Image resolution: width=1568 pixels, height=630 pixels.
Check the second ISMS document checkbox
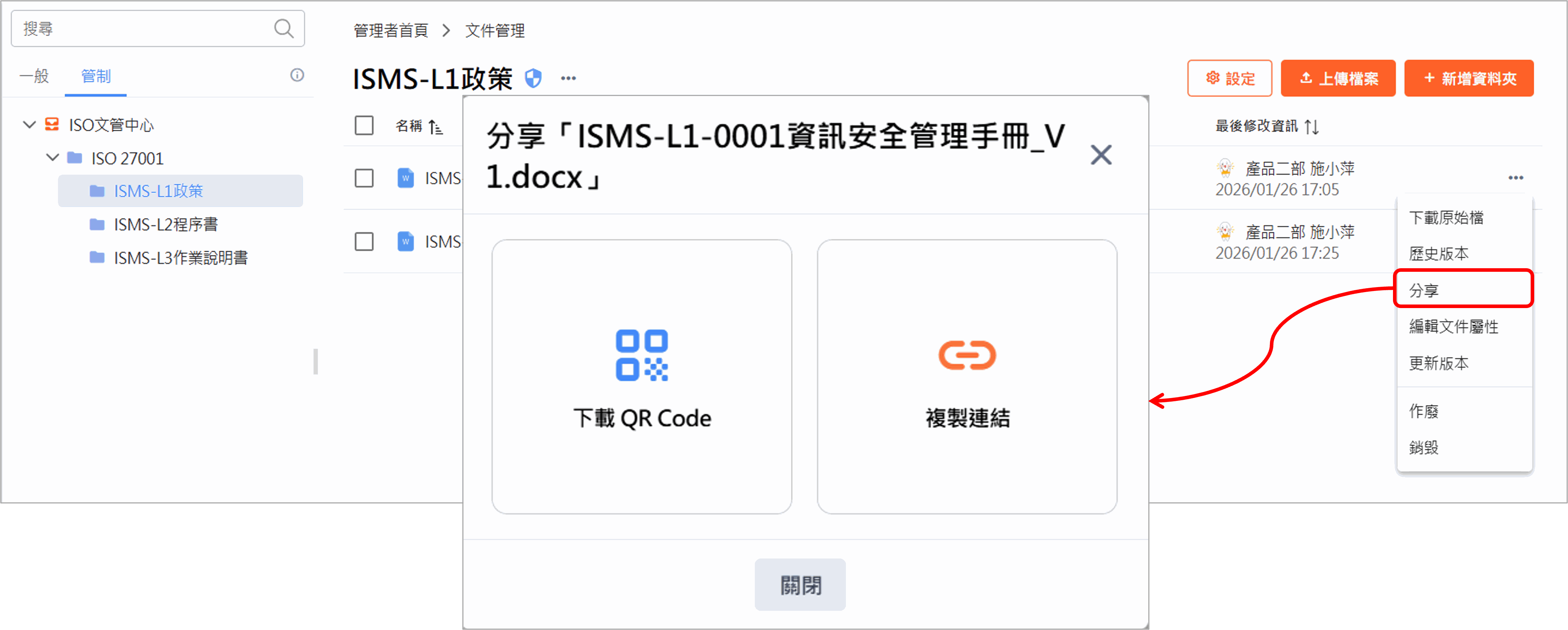pos(364,242)
